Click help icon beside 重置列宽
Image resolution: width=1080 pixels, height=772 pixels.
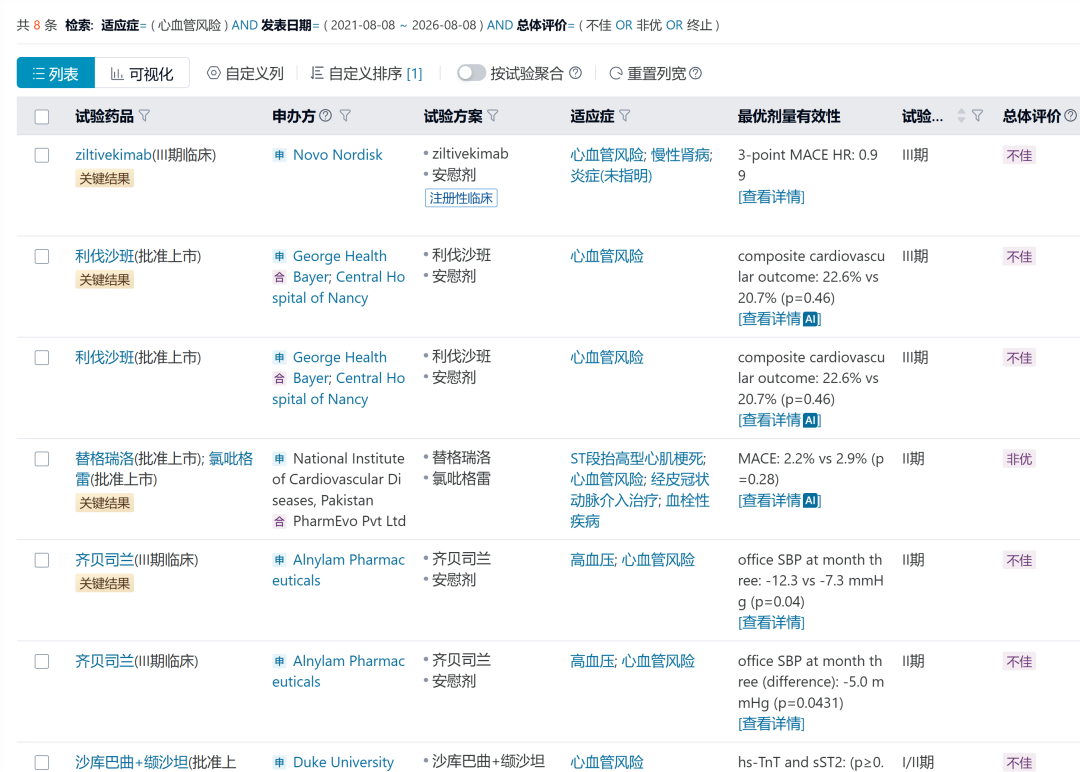[696, 73]
